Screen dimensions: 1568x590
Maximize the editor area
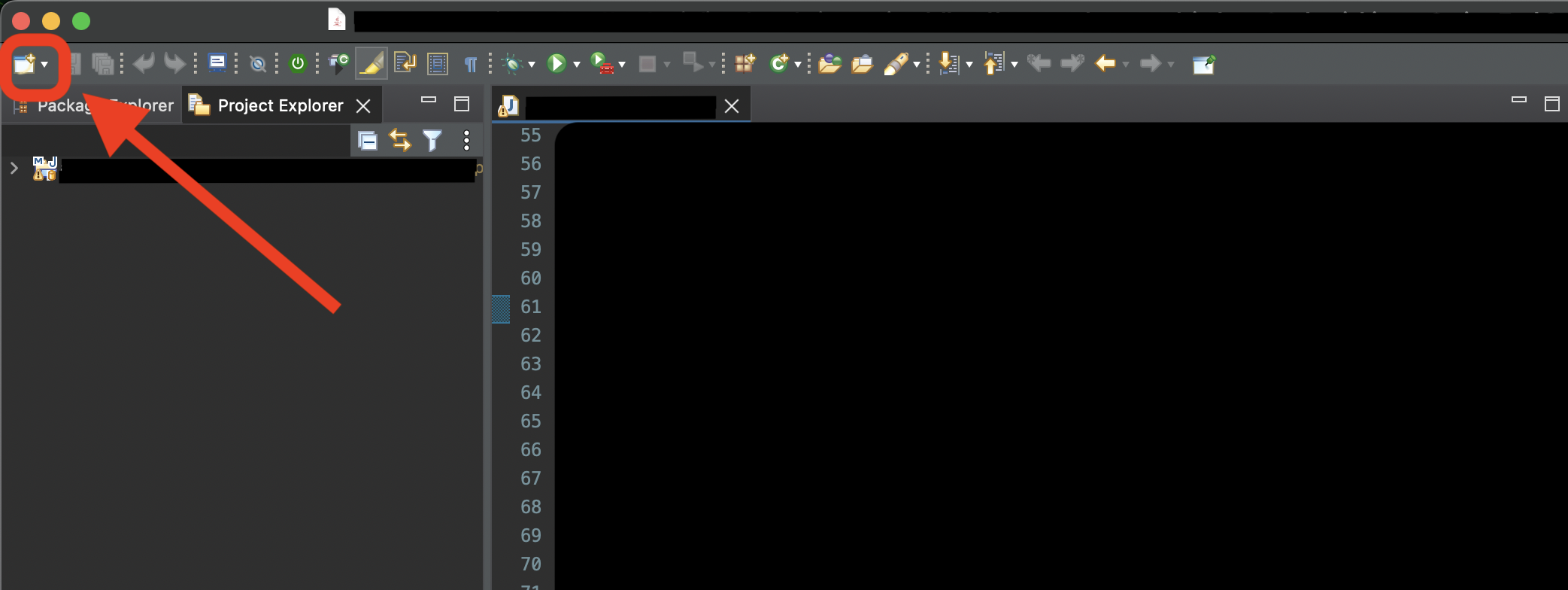tap(1552, 104)
